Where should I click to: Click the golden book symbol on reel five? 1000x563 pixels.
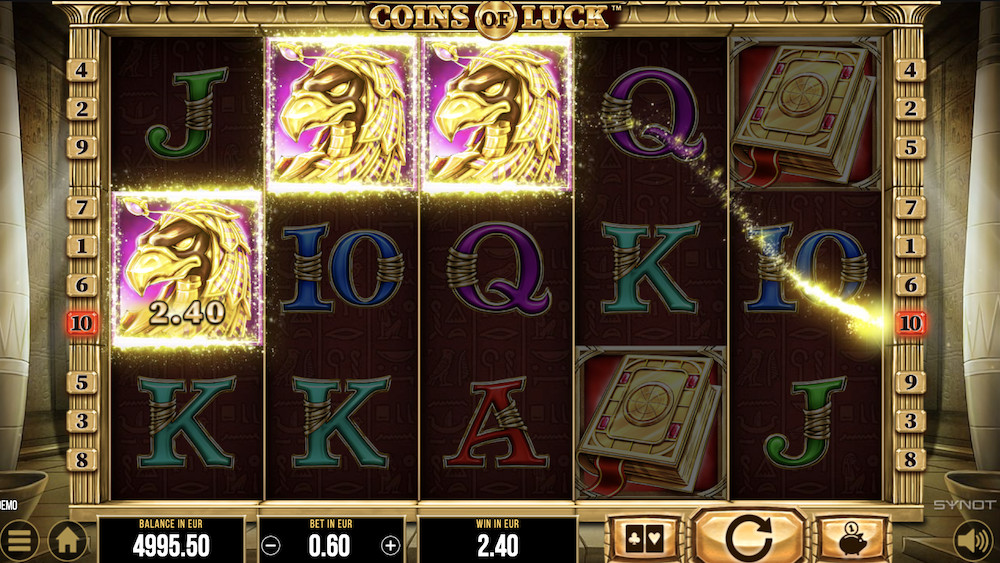tap(806, 113)
